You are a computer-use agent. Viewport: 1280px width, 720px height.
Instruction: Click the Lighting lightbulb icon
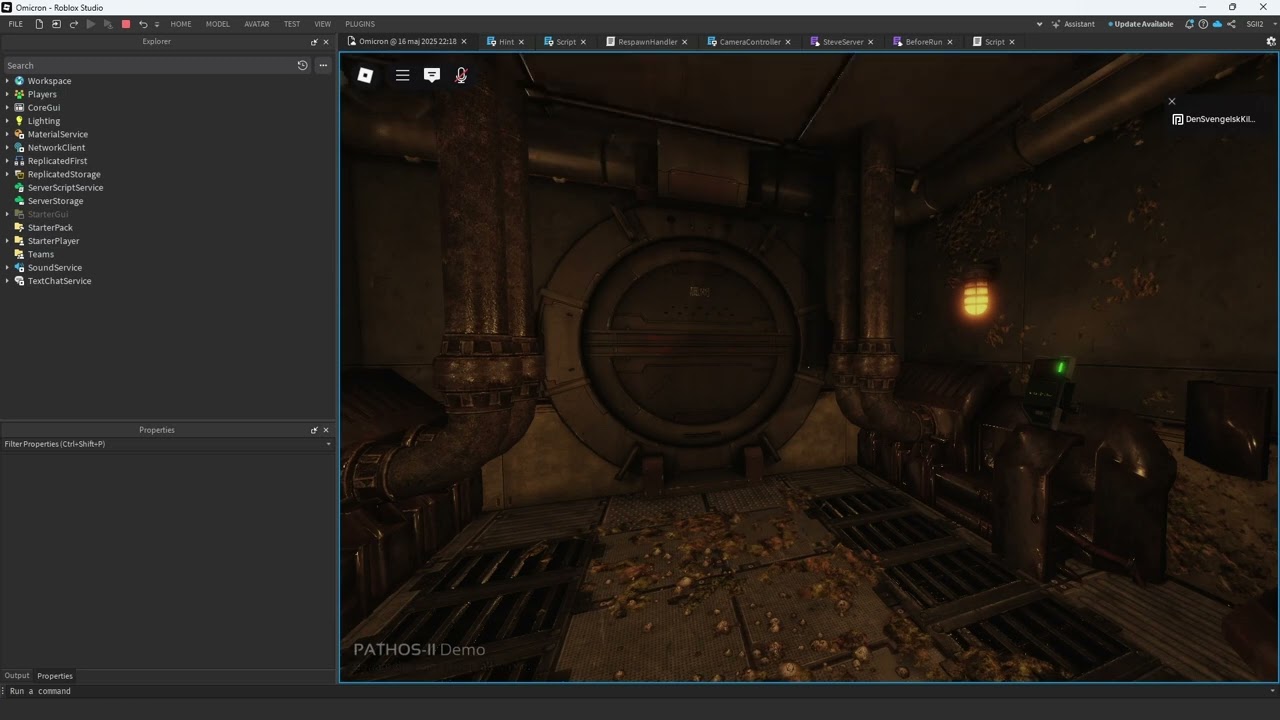coord(19,121)
